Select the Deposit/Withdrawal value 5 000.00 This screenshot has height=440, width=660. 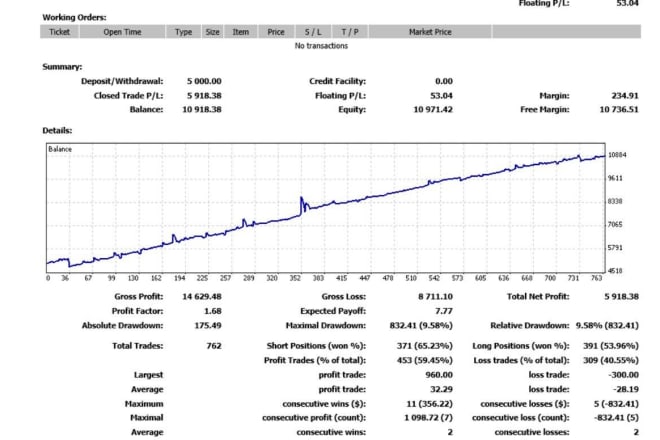click(204, 81)
